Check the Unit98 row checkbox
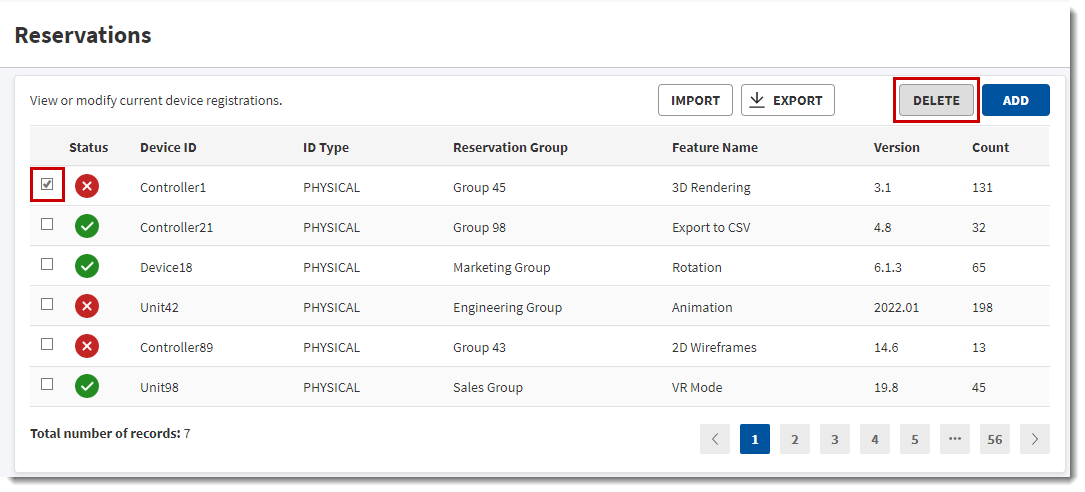1085x492 pixels. [47, 385]
